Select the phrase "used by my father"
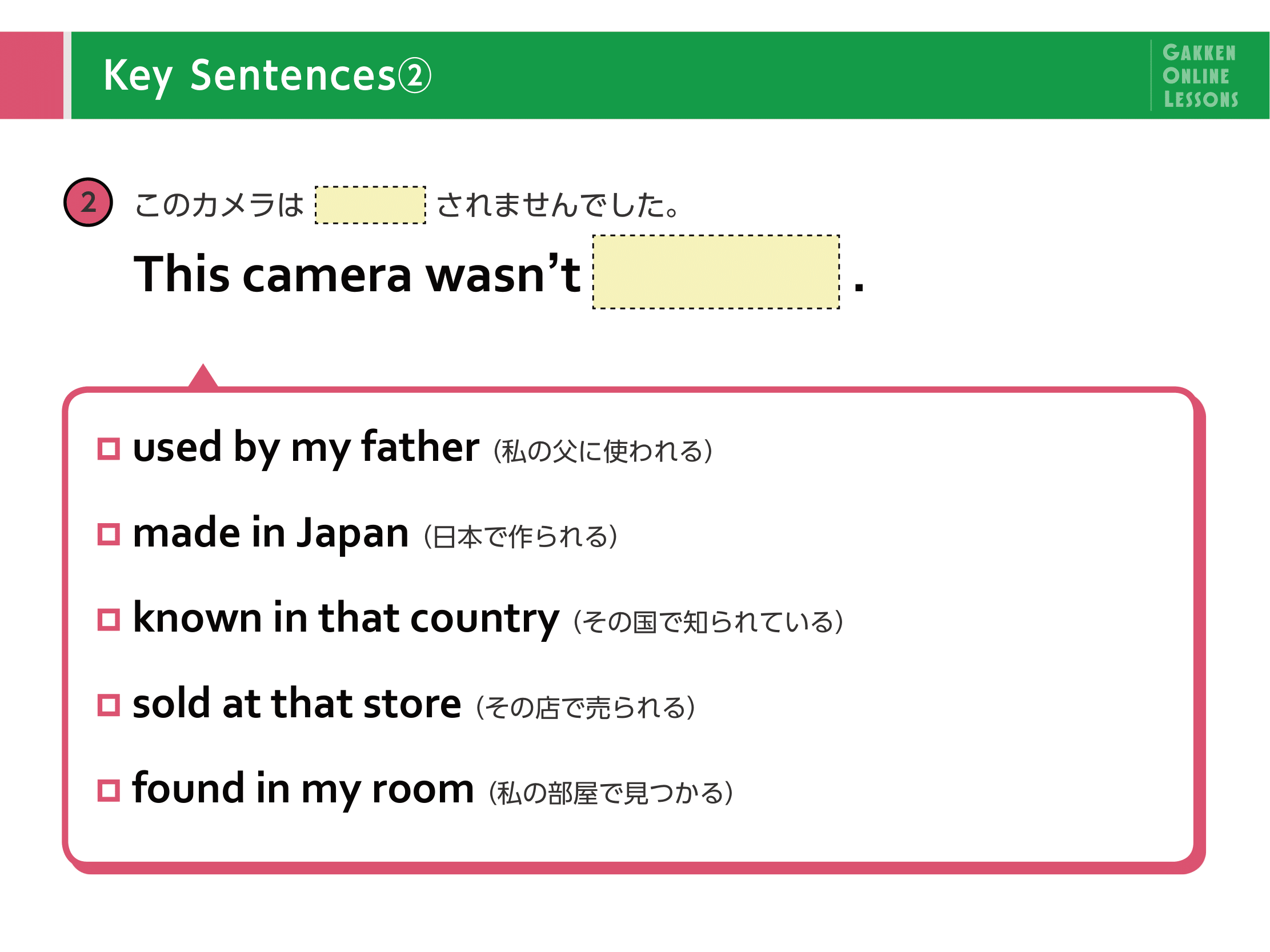The width and height of the screenshot is (1270, 952). 306,448
